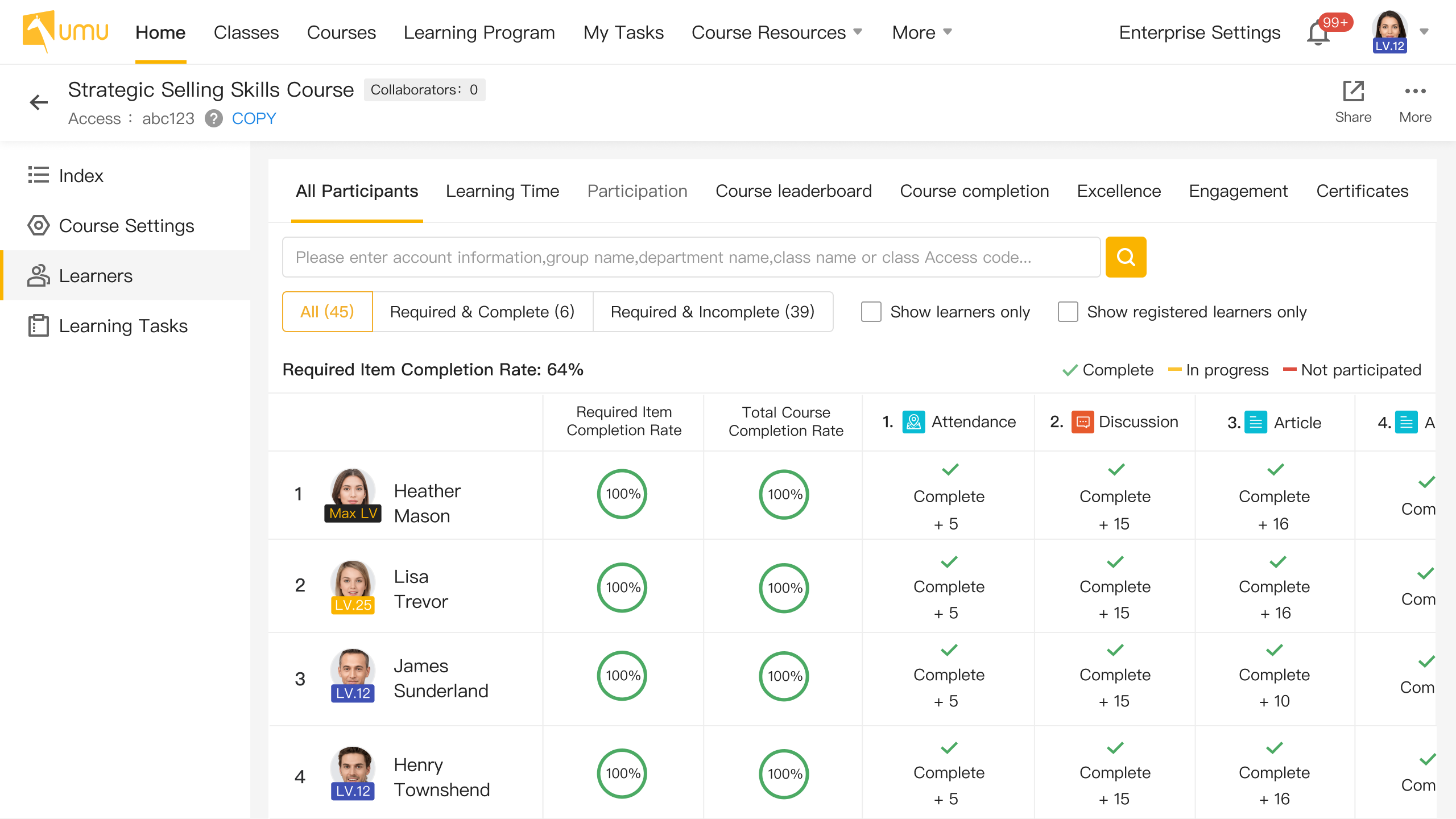Click Heather Mason's 100% required completion ring

coord(622,494)
